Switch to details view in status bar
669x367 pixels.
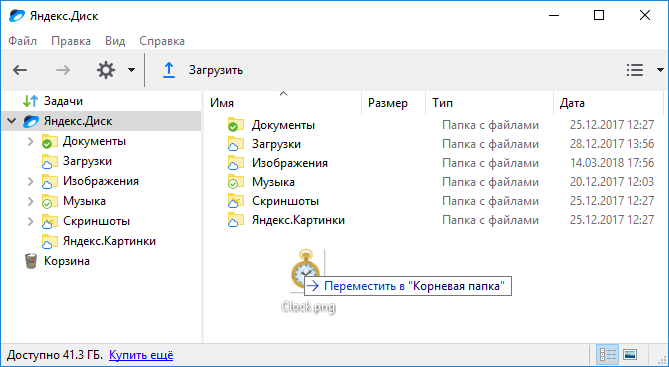coord(608,355)
